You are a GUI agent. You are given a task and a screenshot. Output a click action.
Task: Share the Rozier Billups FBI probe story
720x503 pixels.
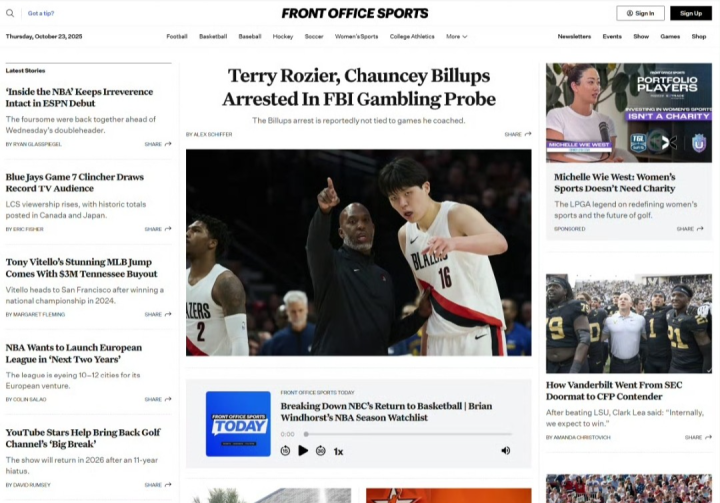pos(518,134)
